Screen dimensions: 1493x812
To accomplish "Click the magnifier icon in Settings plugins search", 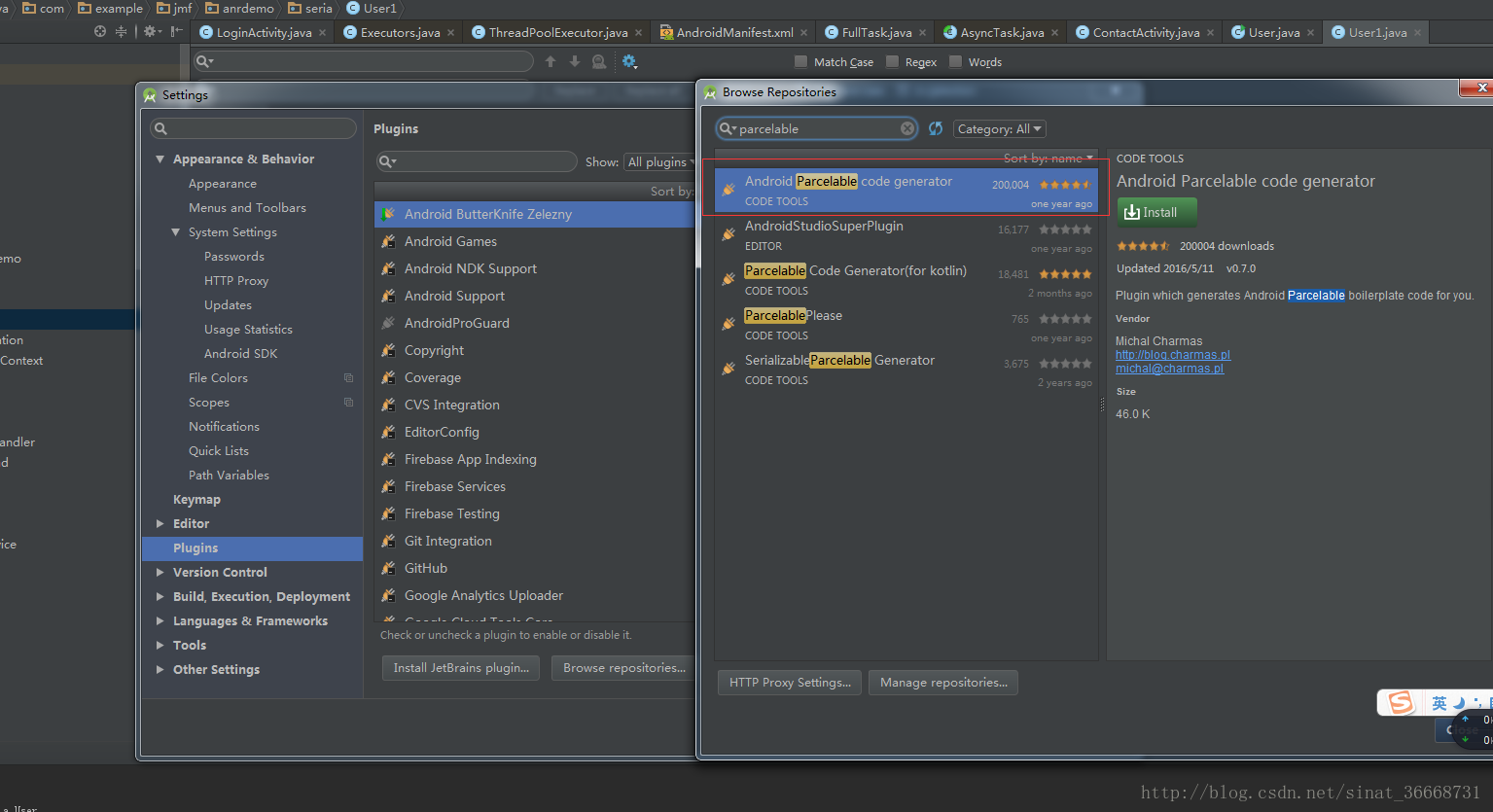I will coord(387,161).
